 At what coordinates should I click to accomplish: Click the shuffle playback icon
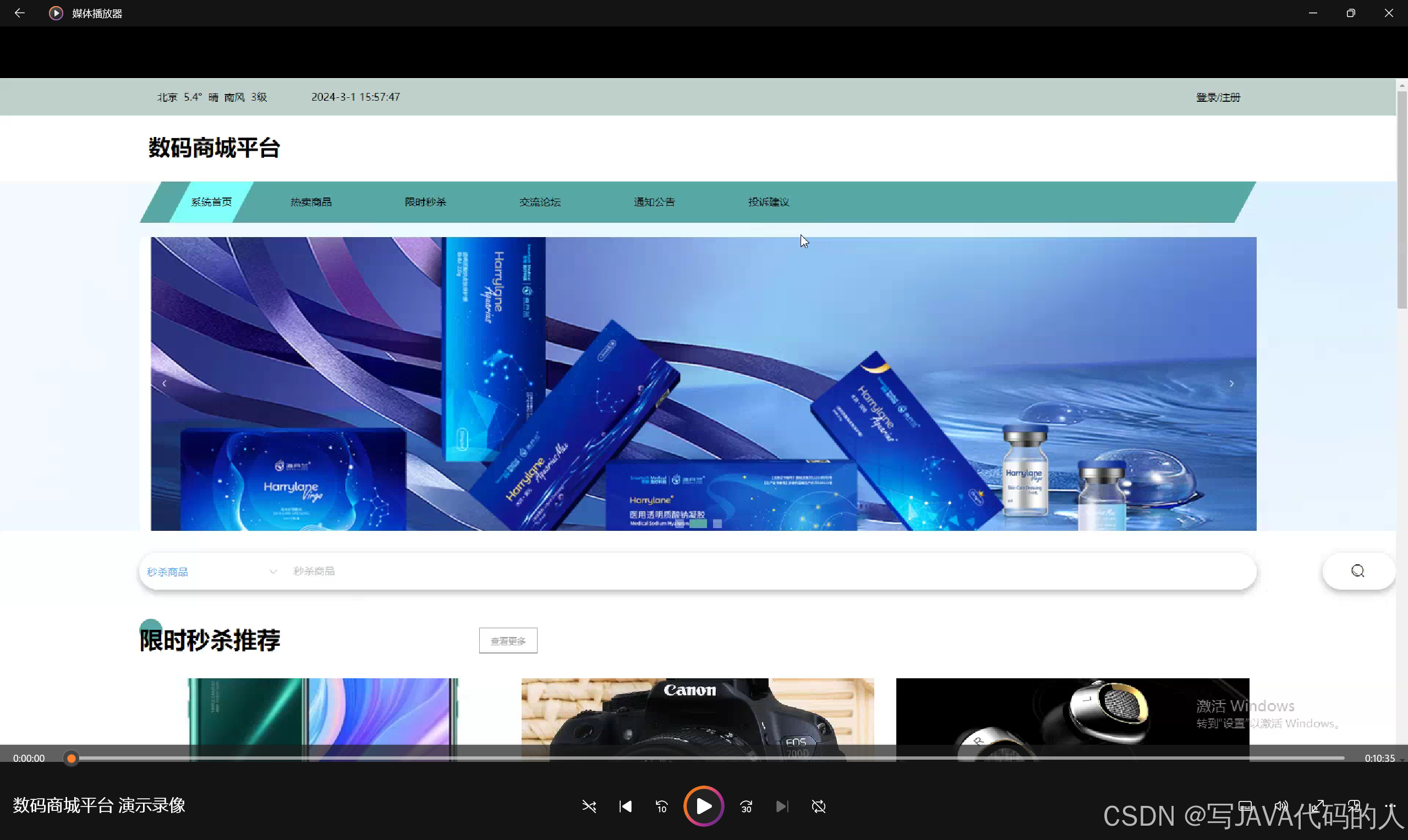coord(589,806)
